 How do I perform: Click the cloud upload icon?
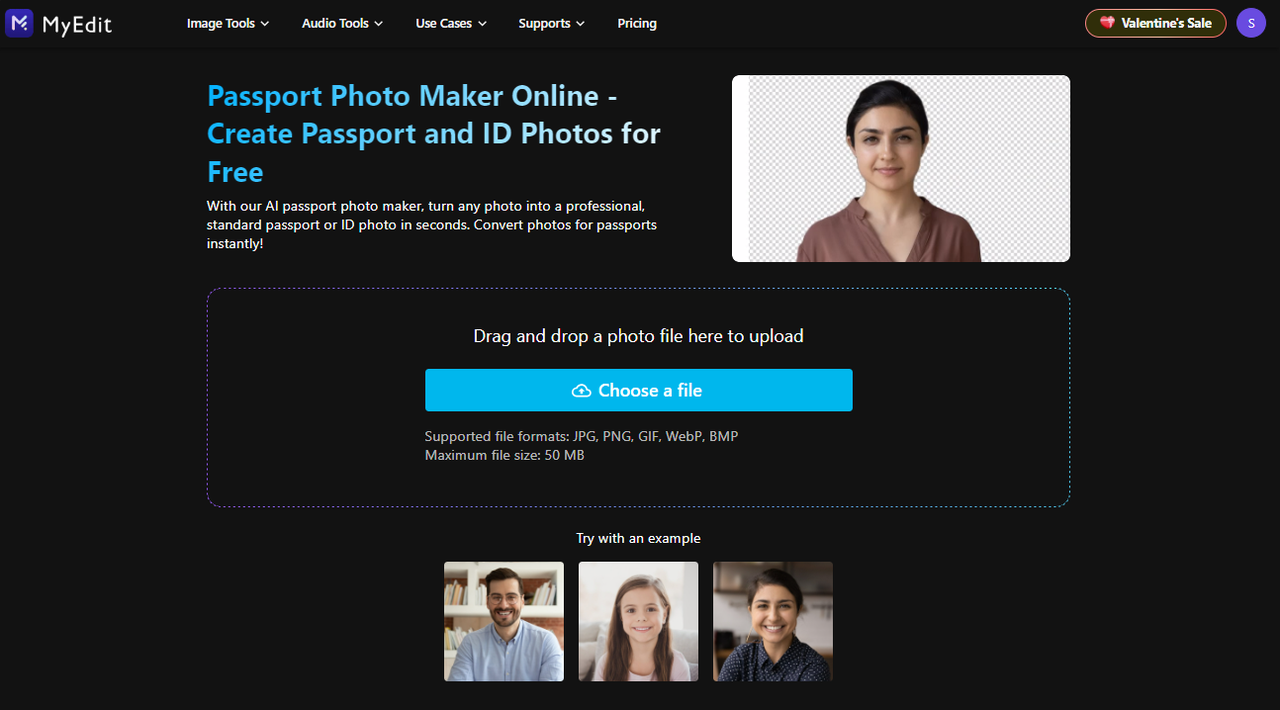pos(581,391)
